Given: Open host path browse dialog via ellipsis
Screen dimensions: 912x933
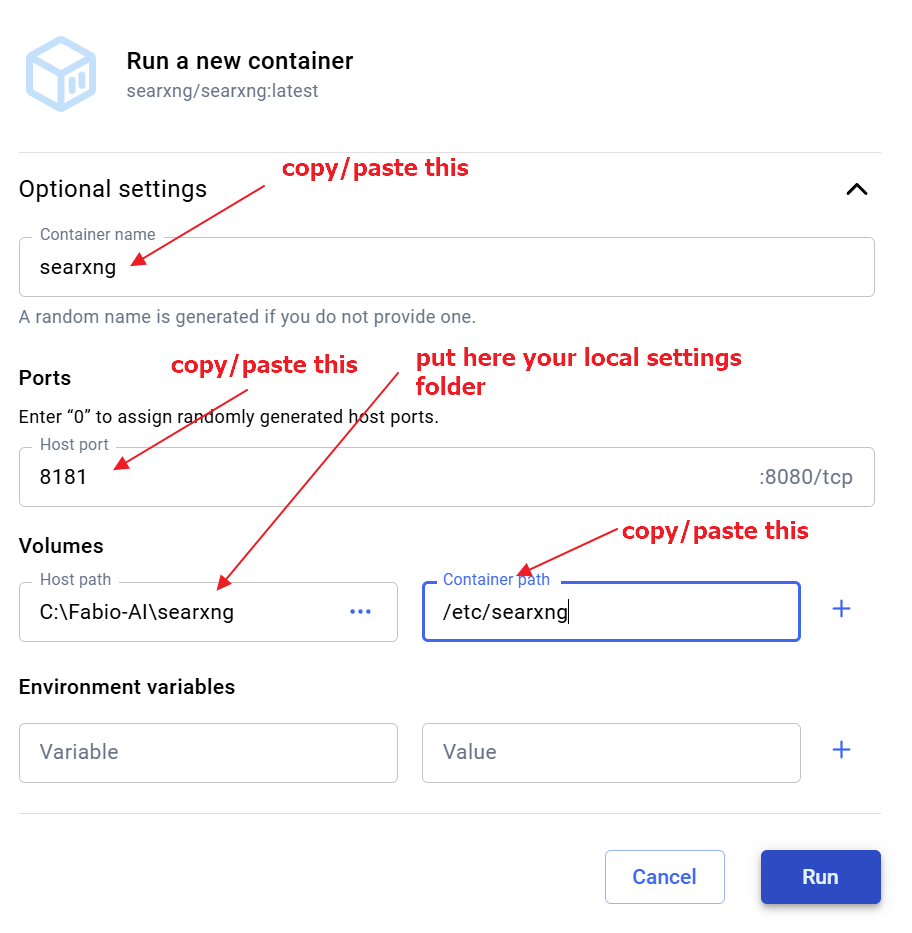Looking at the screenshot, I should pyautogui.click(x=361, y=612).
